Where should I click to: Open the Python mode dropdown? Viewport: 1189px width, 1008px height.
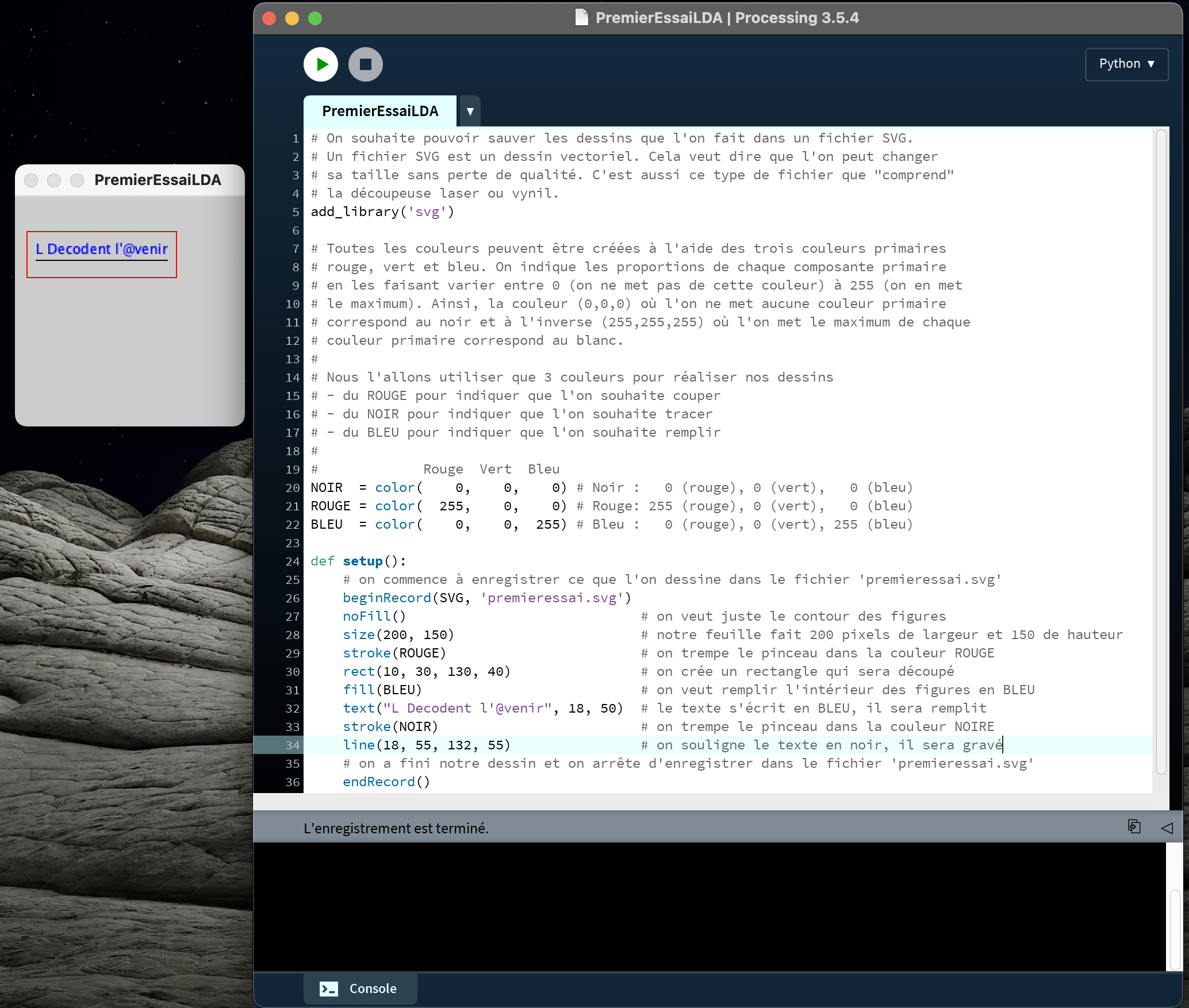coord(1126,64)
